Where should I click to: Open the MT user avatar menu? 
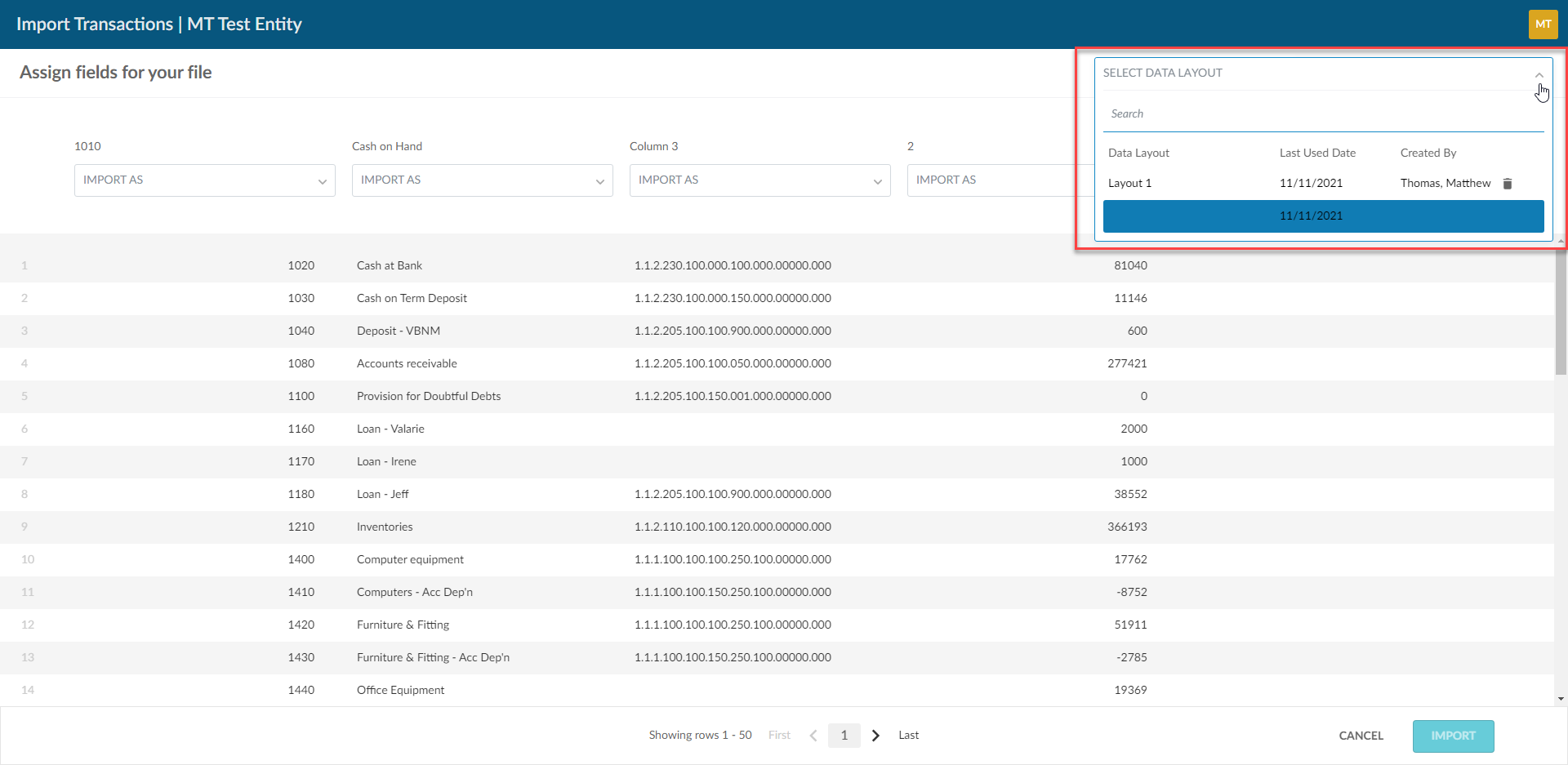1543,24
